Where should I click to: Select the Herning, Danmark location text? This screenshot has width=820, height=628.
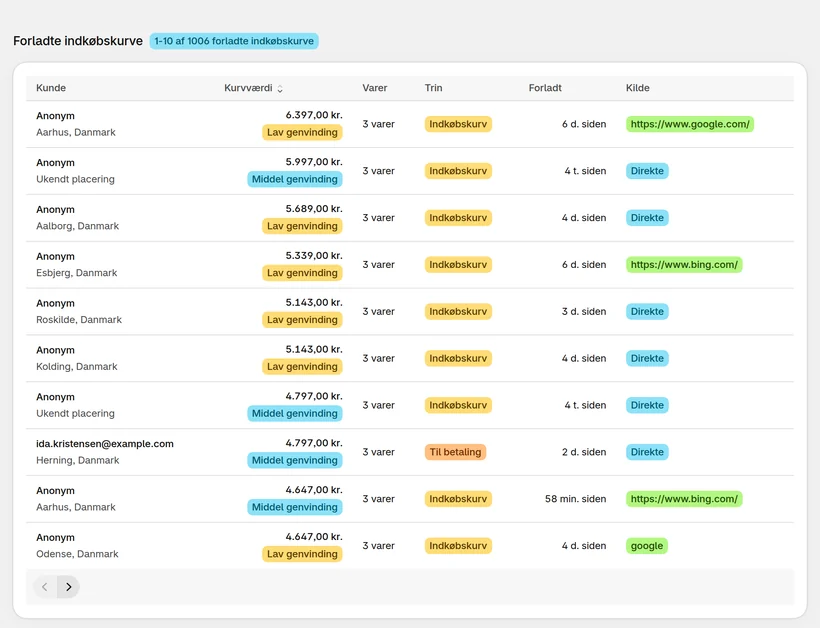click(77, 460)
